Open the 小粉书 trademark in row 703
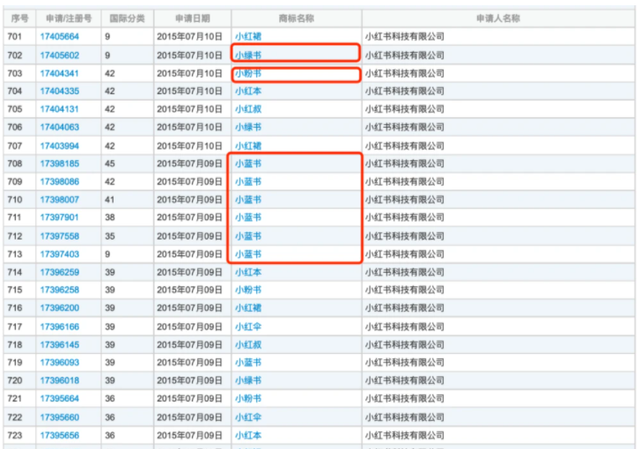This screenshot has height=449, width=640. point(248,74)
